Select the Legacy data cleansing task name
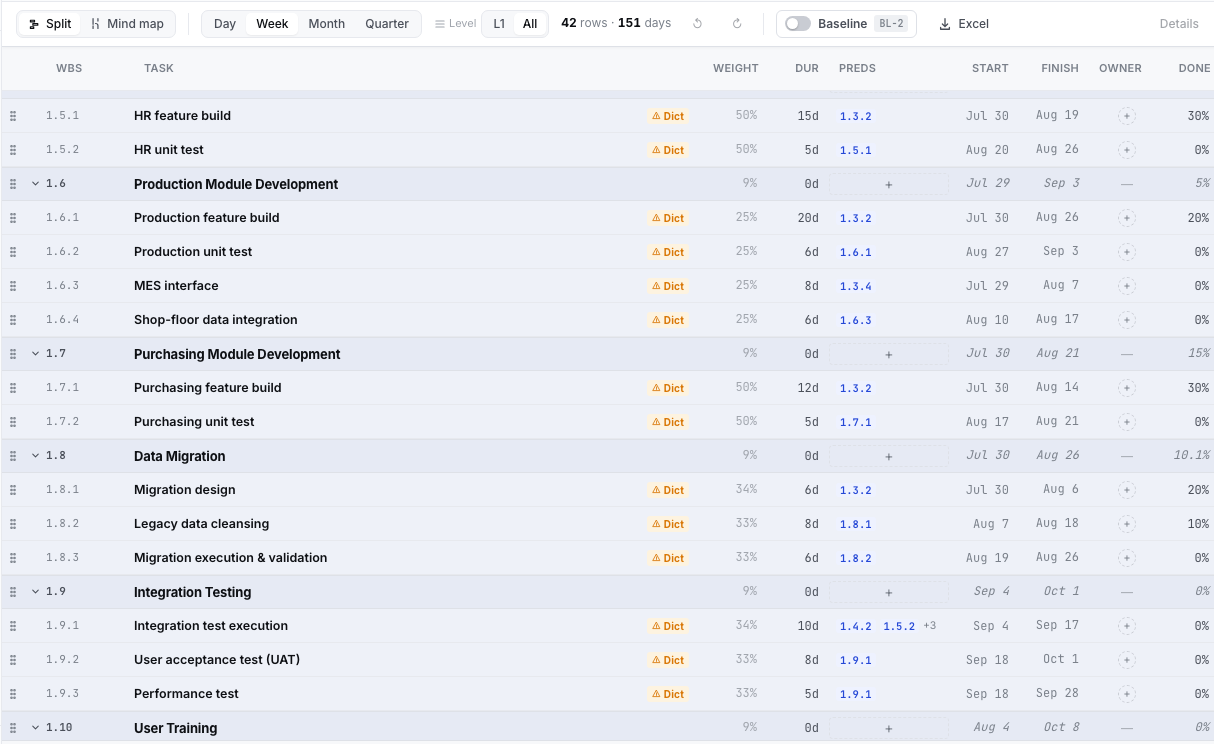This screenshot has height=744, width=1214. [201, 524]
